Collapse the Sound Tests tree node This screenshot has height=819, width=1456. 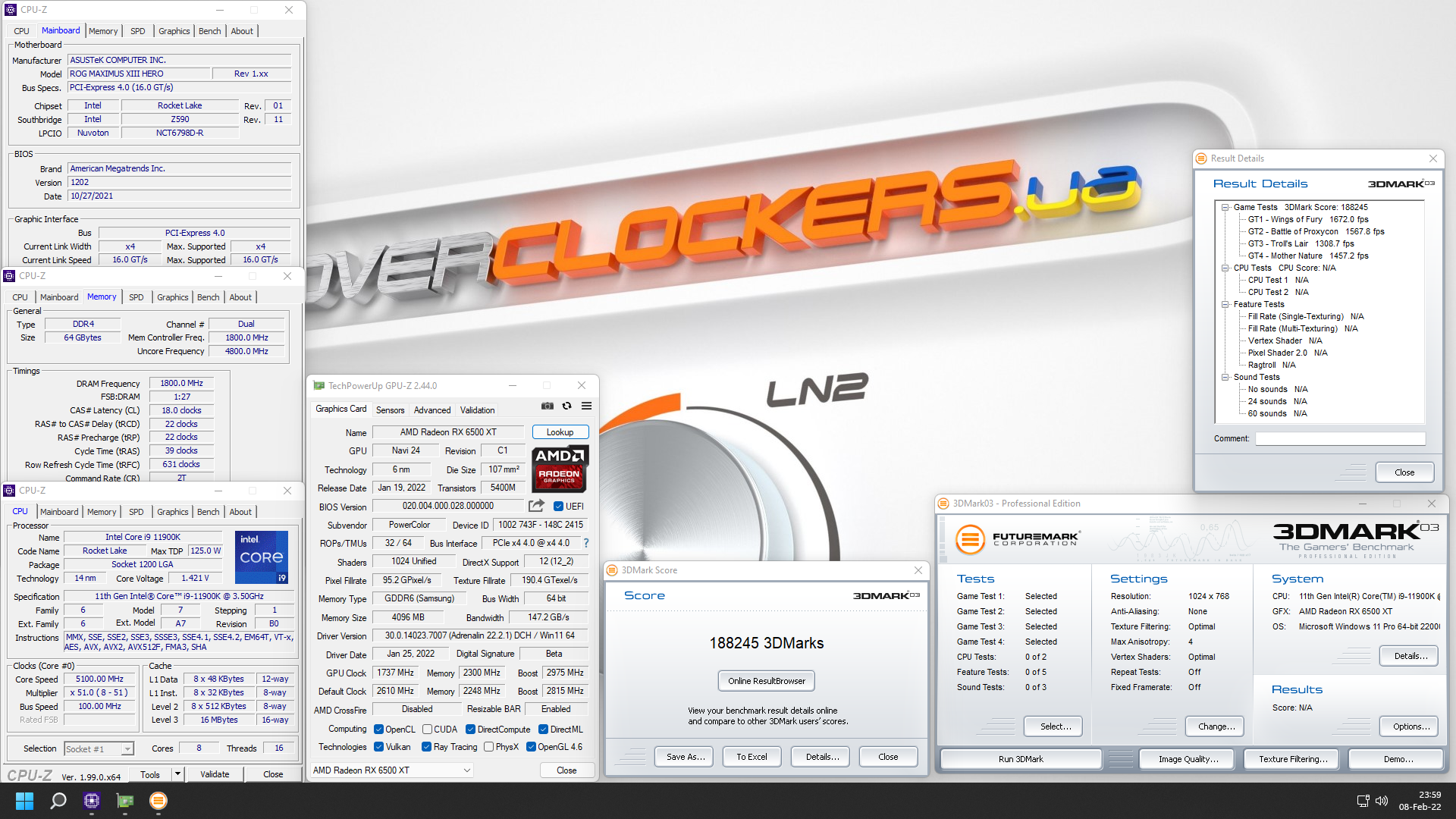pos(1225,377)
